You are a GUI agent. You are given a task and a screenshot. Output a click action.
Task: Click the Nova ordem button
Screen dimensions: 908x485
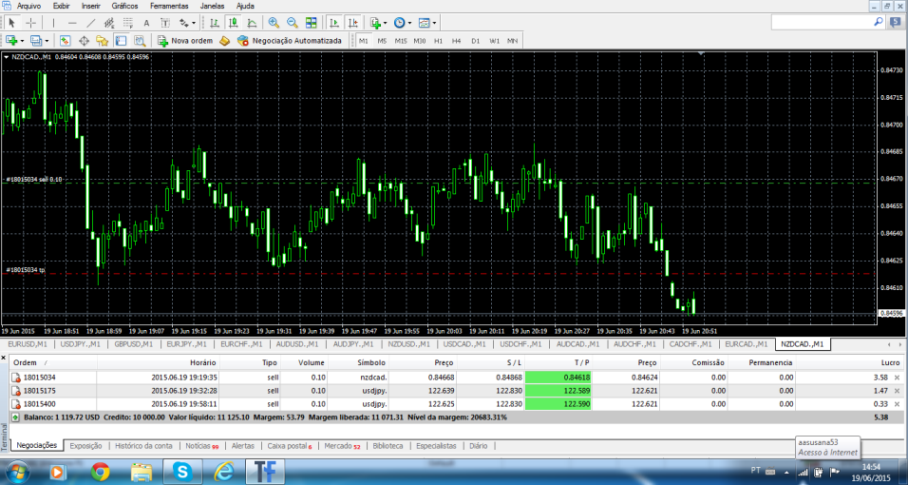coord(184,41)
